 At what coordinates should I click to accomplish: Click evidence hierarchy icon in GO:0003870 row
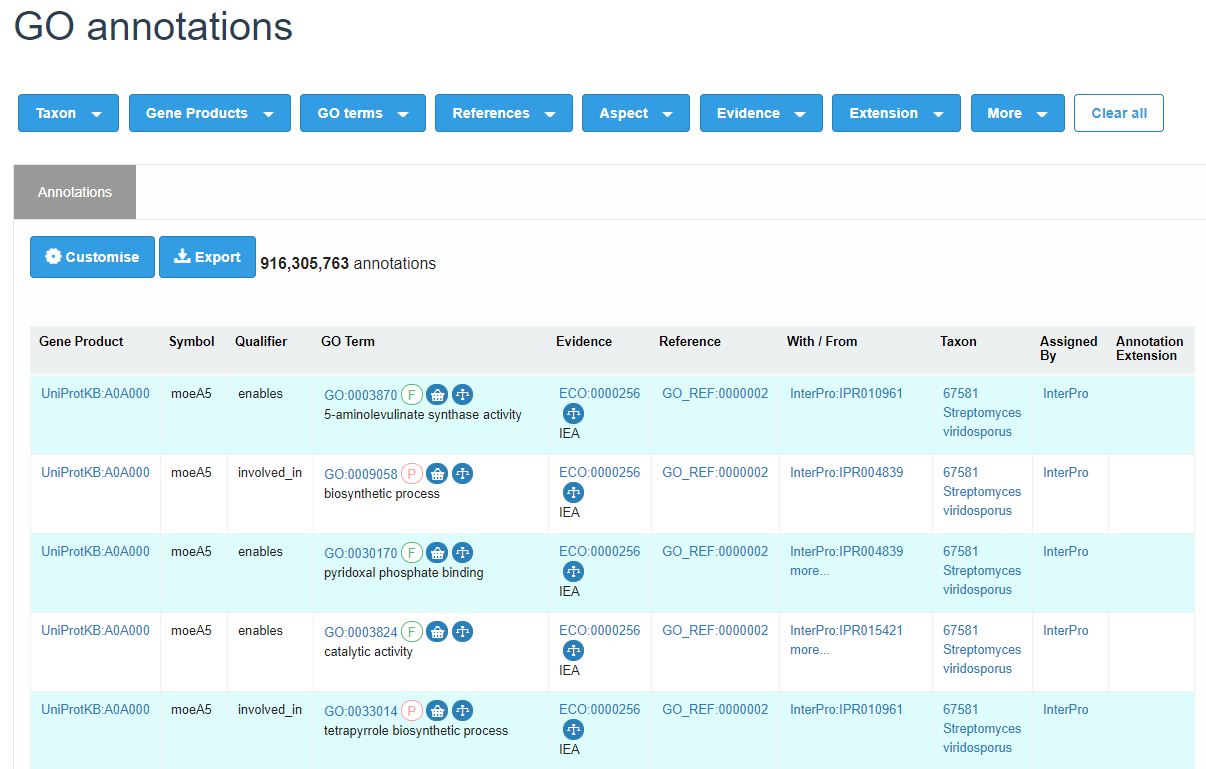point(573,414)
